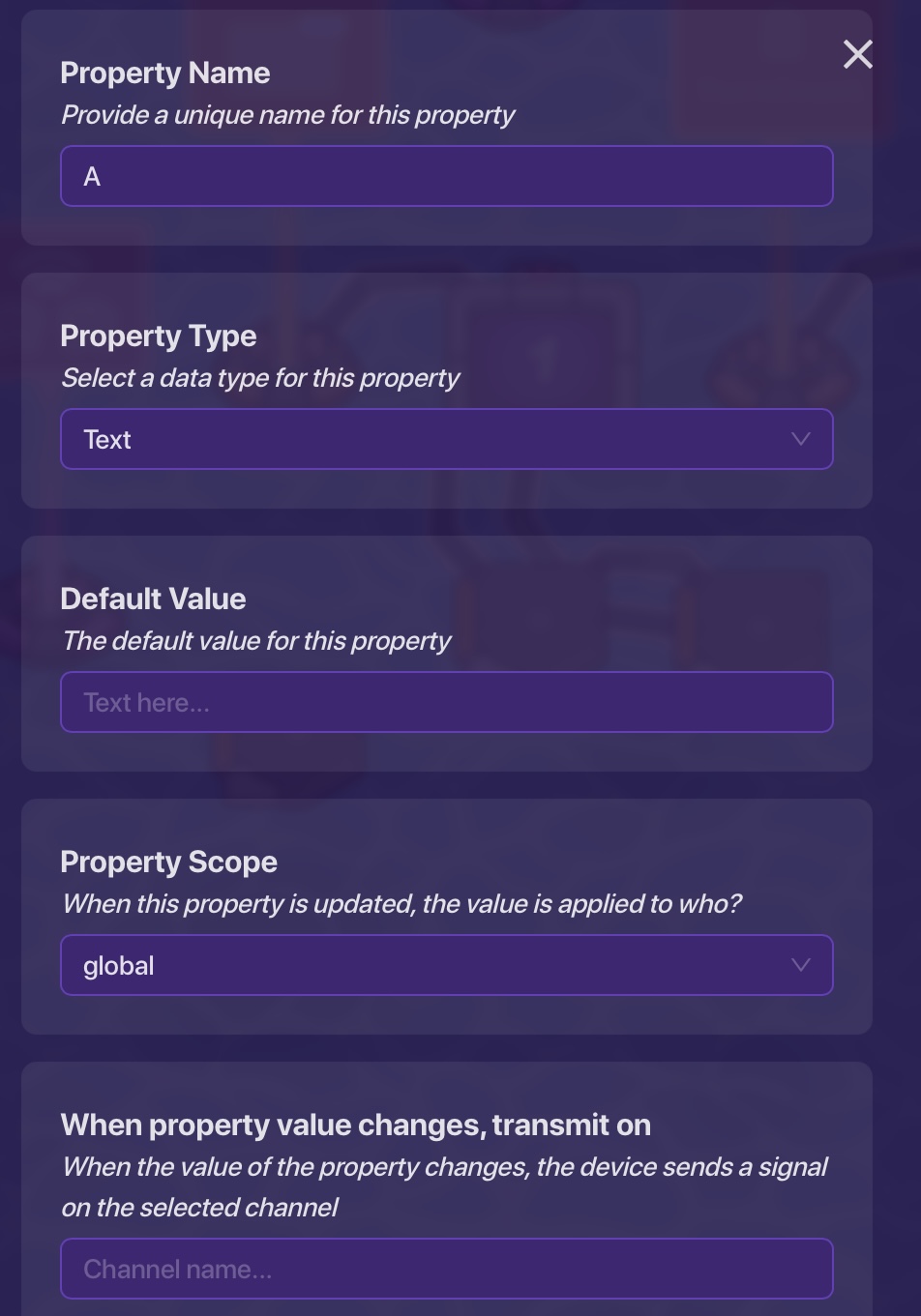
Task: Click the 'Property Type' heading
Action: click(159, 336)
